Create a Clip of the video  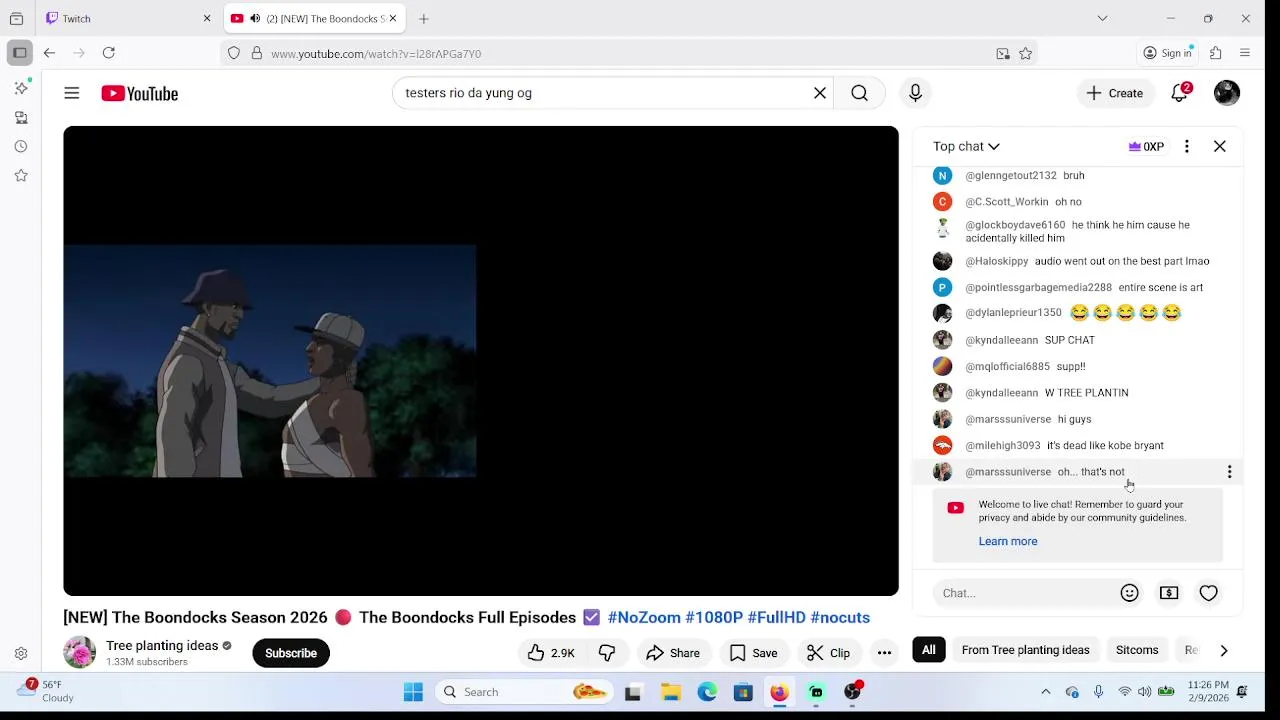[828, 653]
